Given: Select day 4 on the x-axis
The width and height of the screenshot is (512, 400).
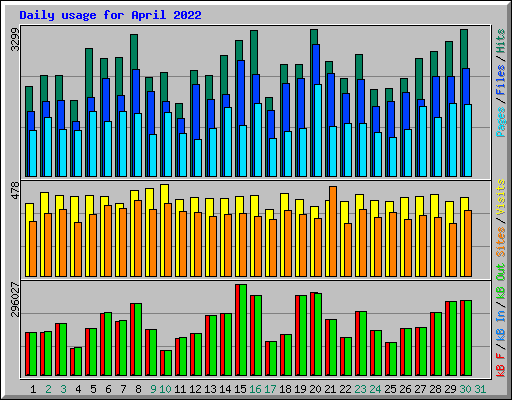Looking at the screenshot, I should point(78,389).
